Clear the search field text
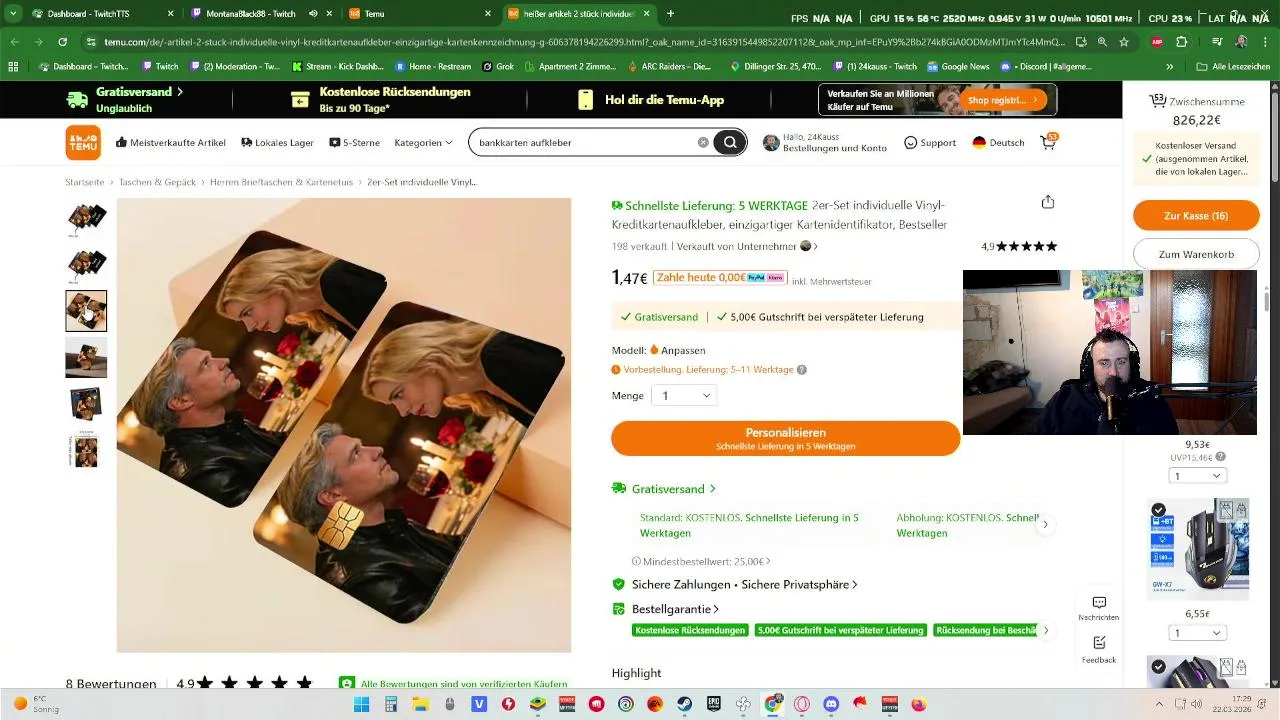This screenshot has width=1280, height=720. (x=703, y=142)
